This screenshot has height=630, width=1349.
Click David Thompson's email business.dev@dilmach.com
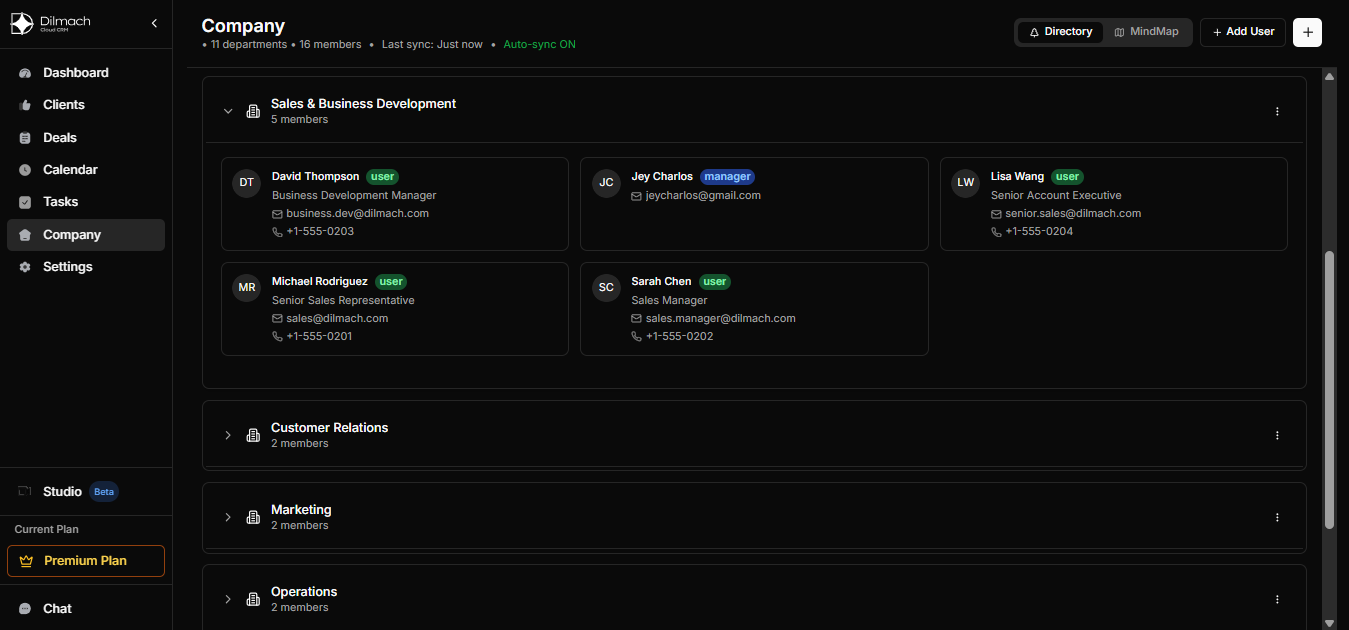click(358, 214)
